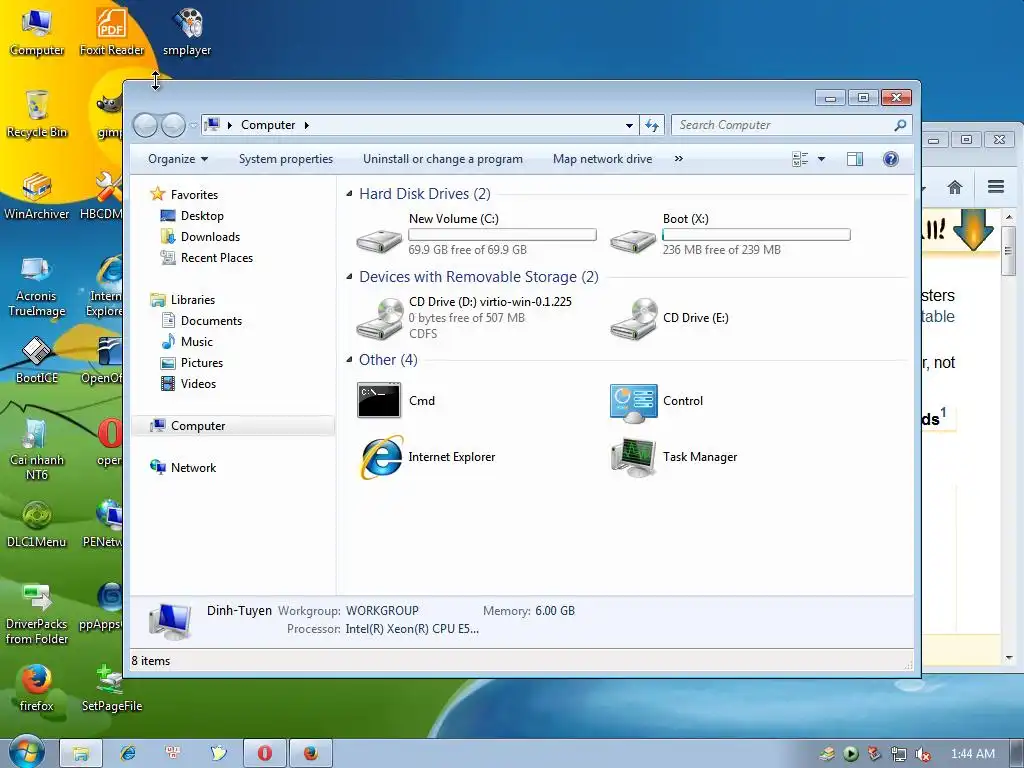
Task: Click Uninstall or change a program
Action: [x=443, y=159]
